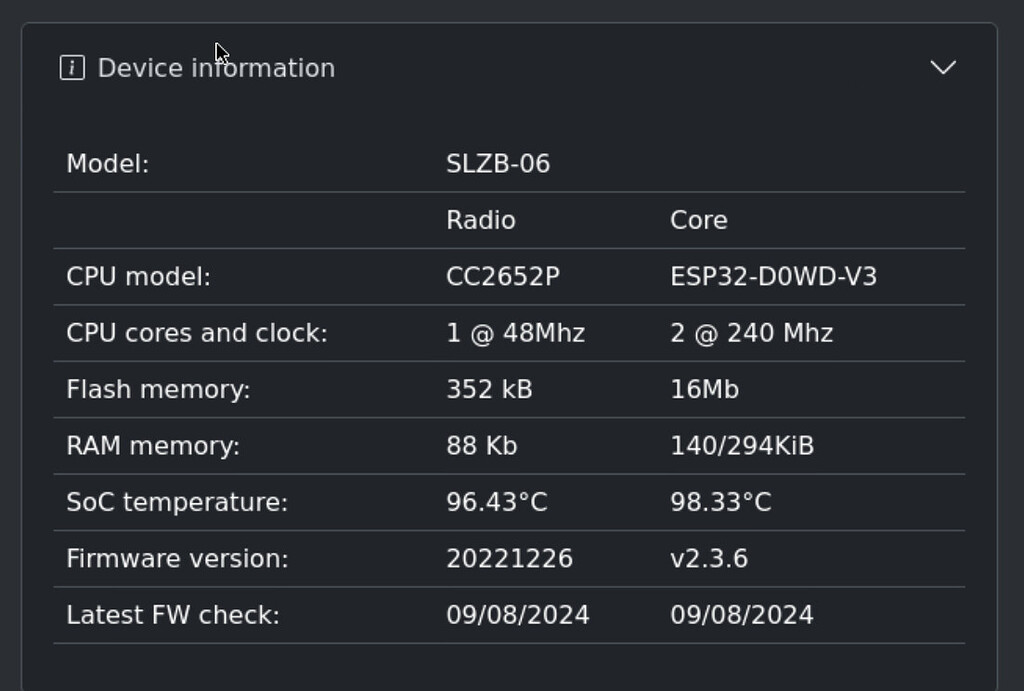The width and height of the screenshot is (1024, 691).
Task: Select the SLZB-06 model value
Action: [x=497, y=163]
